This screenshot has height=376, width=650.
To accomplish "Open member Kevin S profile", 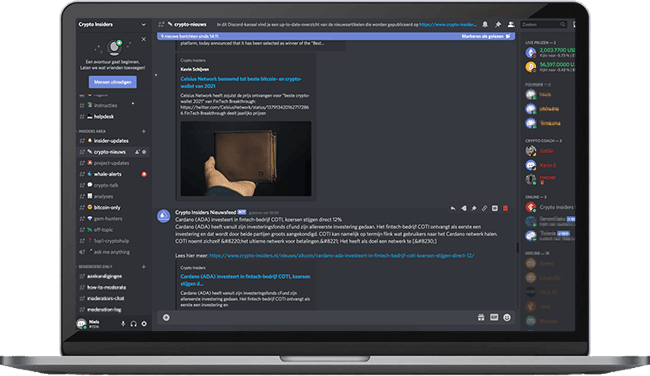I will coord(550,165).
